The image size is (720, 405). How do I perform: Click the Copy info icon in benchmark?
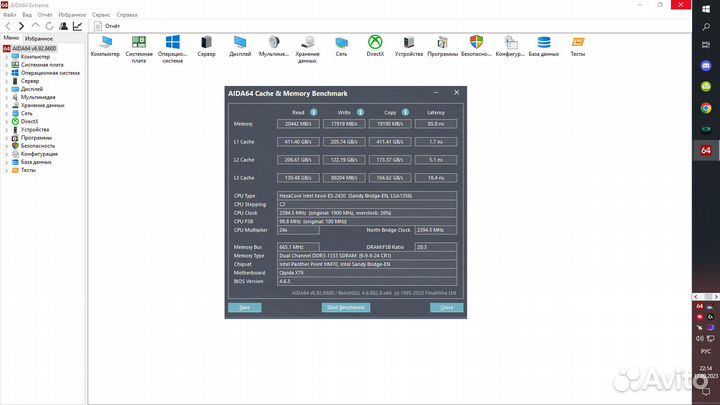pos(405,112)
